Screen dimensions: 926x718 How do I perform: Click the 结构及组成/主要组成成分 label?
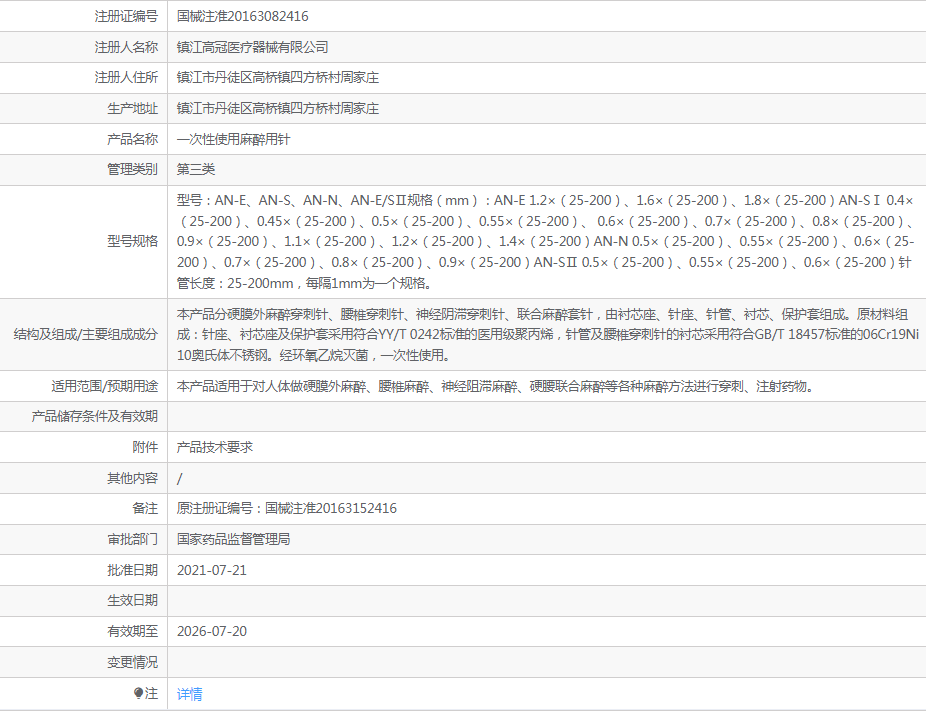[x=86, y=335]
